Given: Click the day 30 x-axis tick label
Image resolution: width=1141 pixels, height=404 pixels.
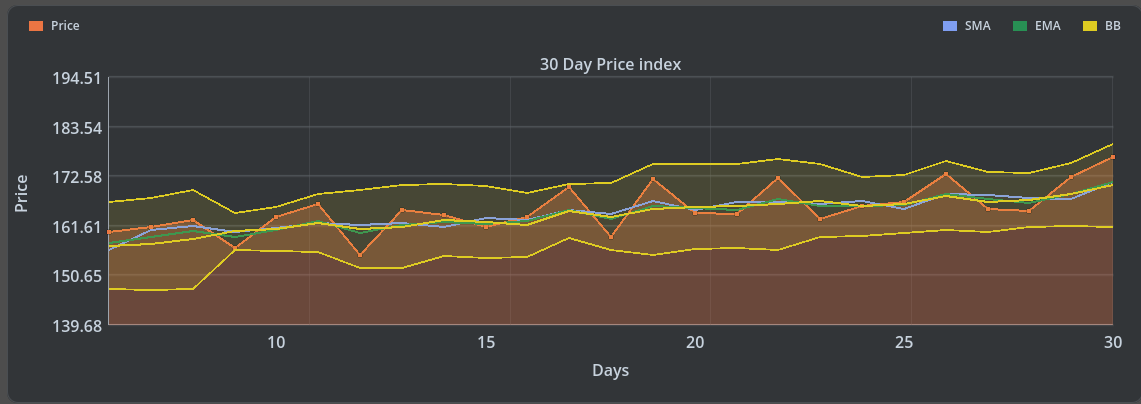Looking at the screenshot, I should [1113, 343].
